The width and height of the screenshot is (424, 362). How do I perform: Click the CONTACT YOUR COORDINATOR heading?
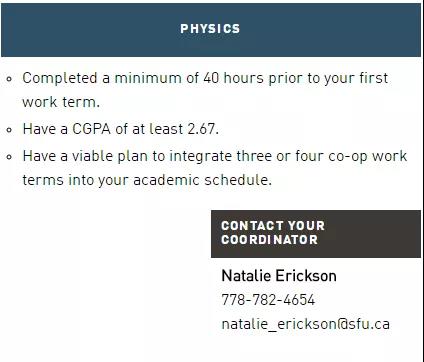click(316, 234)
